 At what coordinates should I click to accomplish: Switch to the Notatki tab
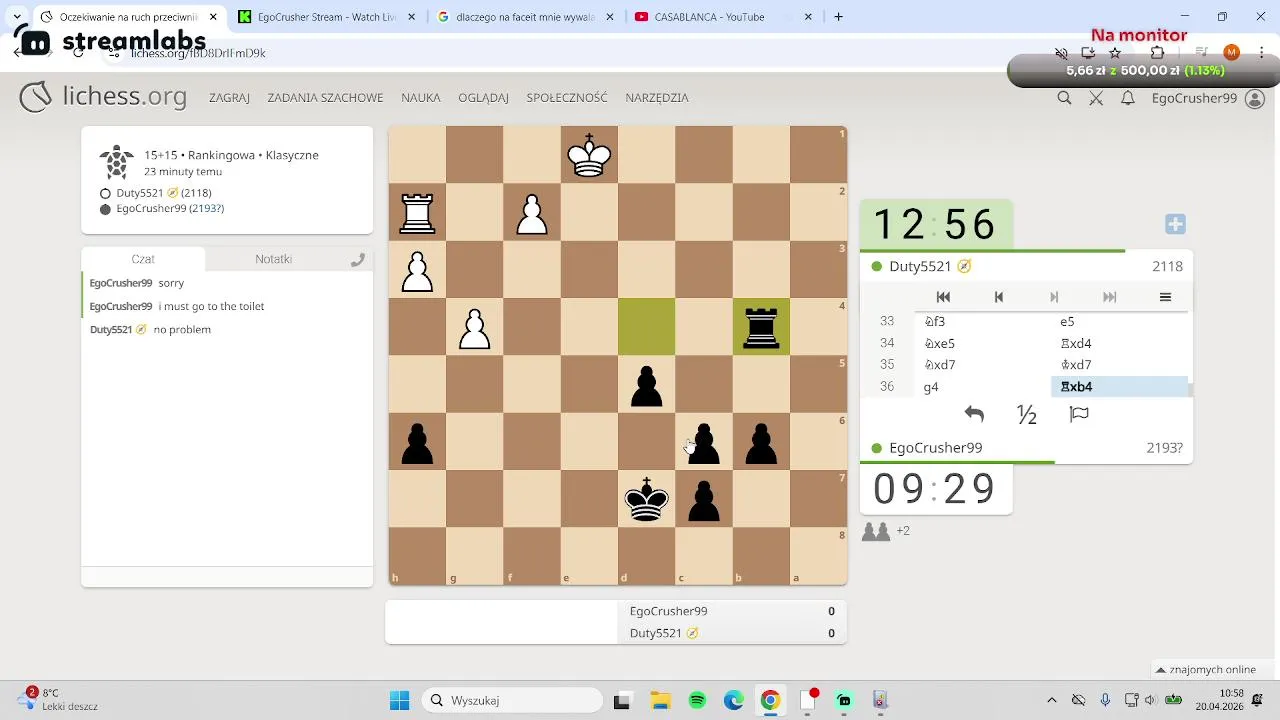click(x=273, y=259)
